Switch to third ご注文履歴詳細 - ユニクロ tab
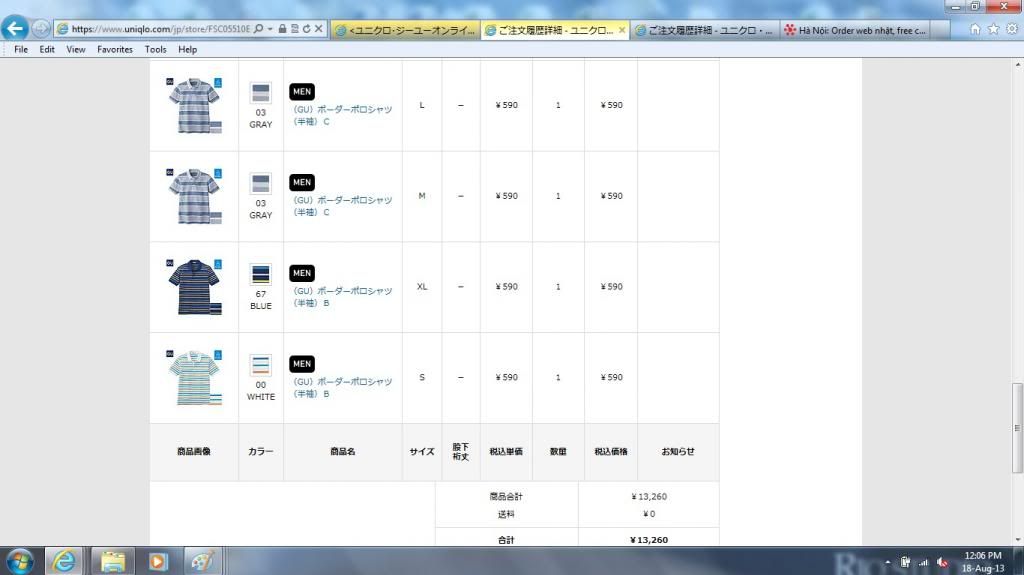 [x=705, y=30]
